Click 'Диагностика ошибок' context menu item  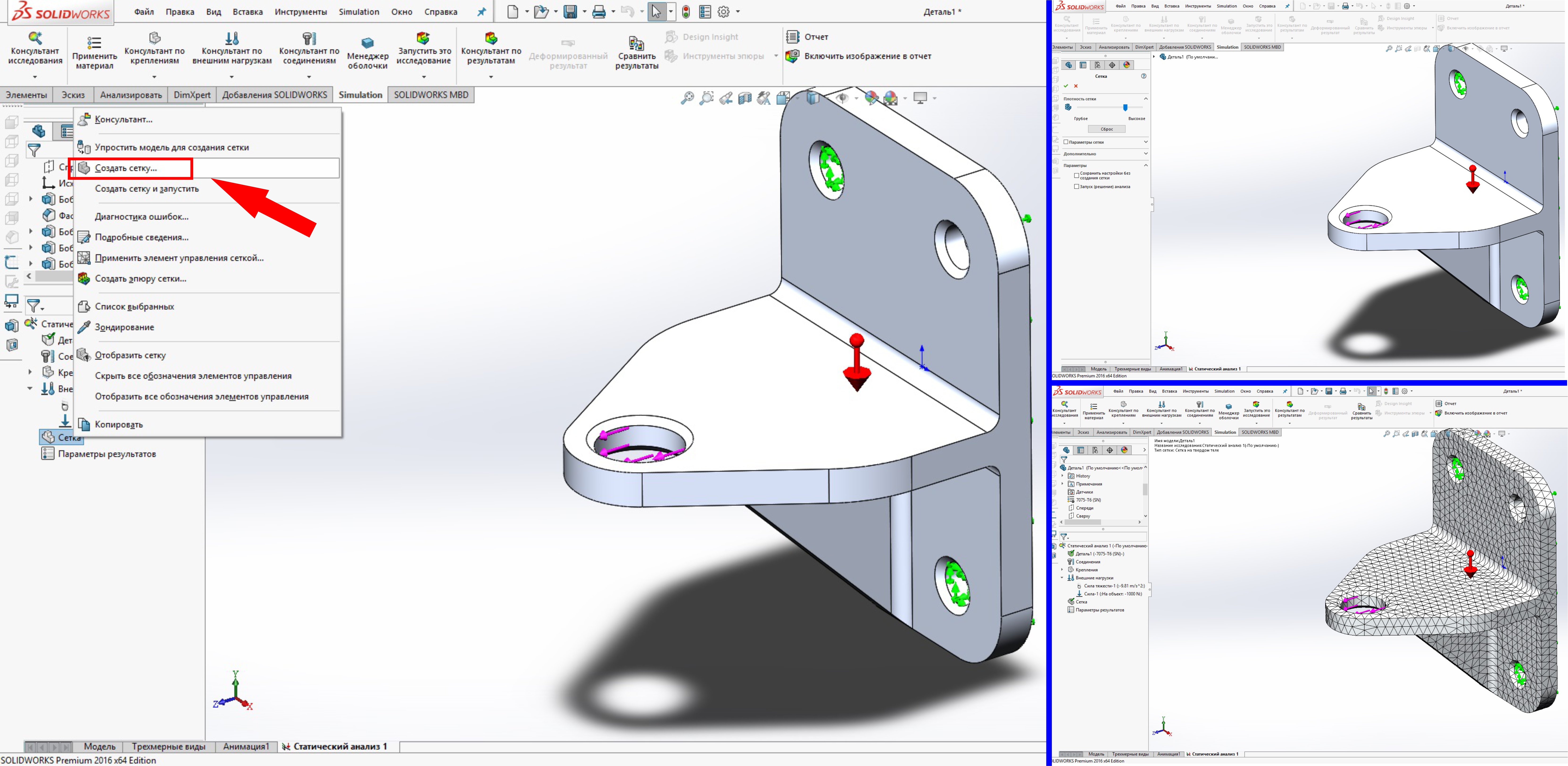pyautogui.click(x=144, y=216)
